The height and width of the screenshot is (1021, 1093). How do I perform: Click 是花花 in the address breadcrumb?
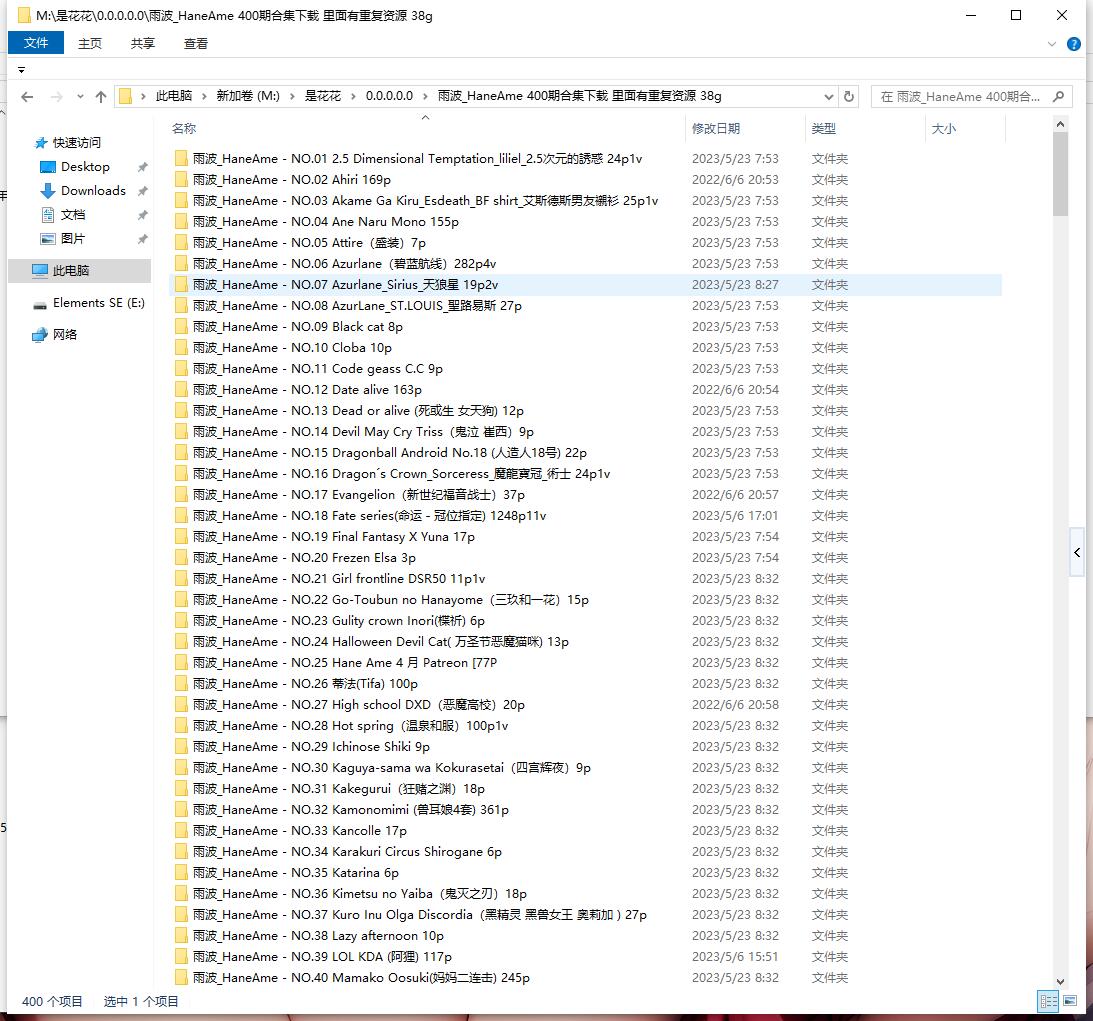tap(323, 96)
